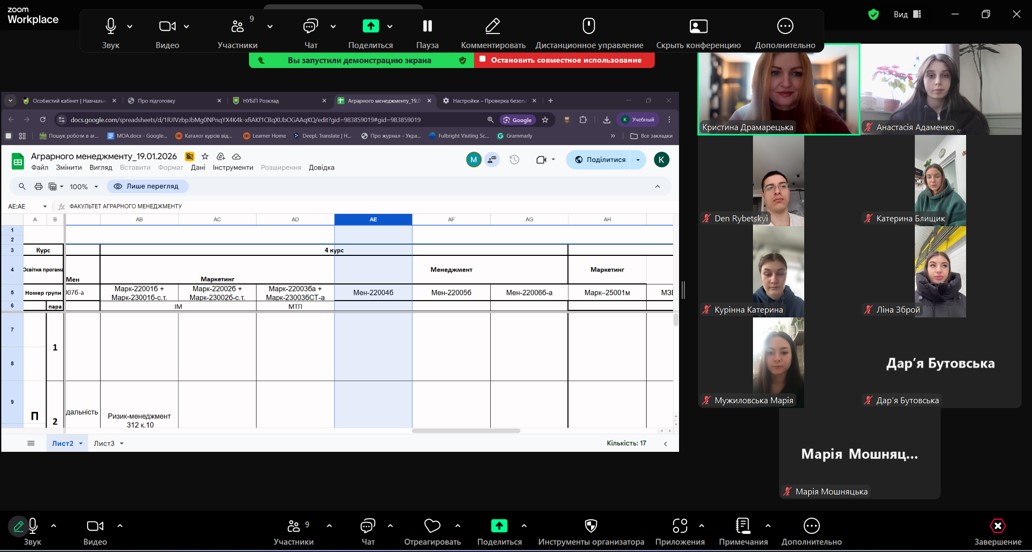Toggle the camera in top toolbar

[167, 27]
